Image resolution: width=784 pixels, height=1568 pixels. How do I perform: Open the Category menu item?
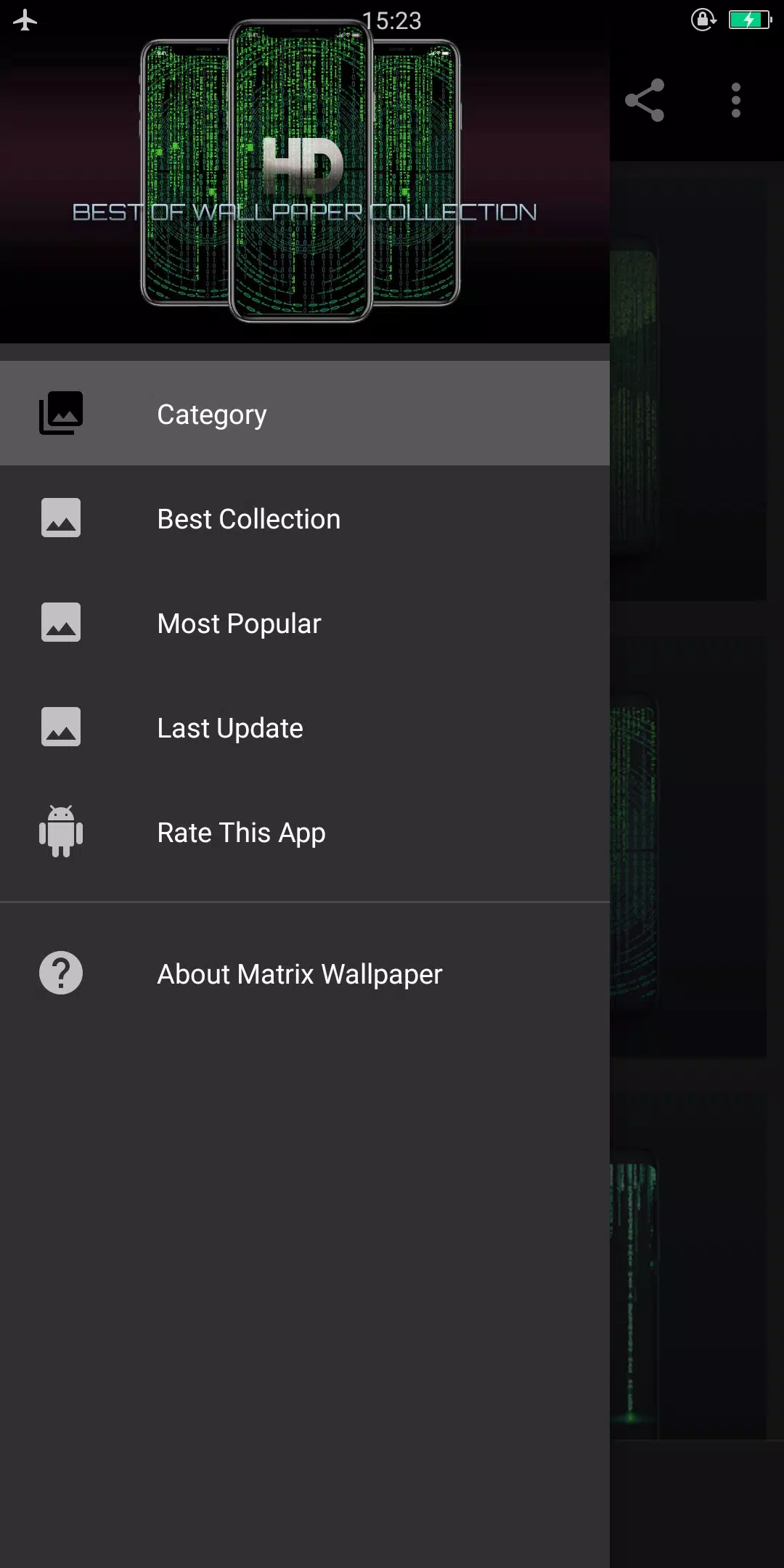point(305,414)
